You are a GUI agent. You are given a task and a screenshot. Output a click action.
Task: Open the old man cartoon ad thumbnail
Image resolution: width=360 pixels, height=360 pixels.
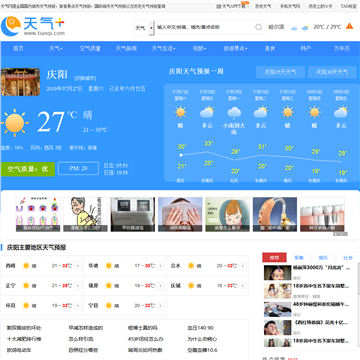[85, 214]
